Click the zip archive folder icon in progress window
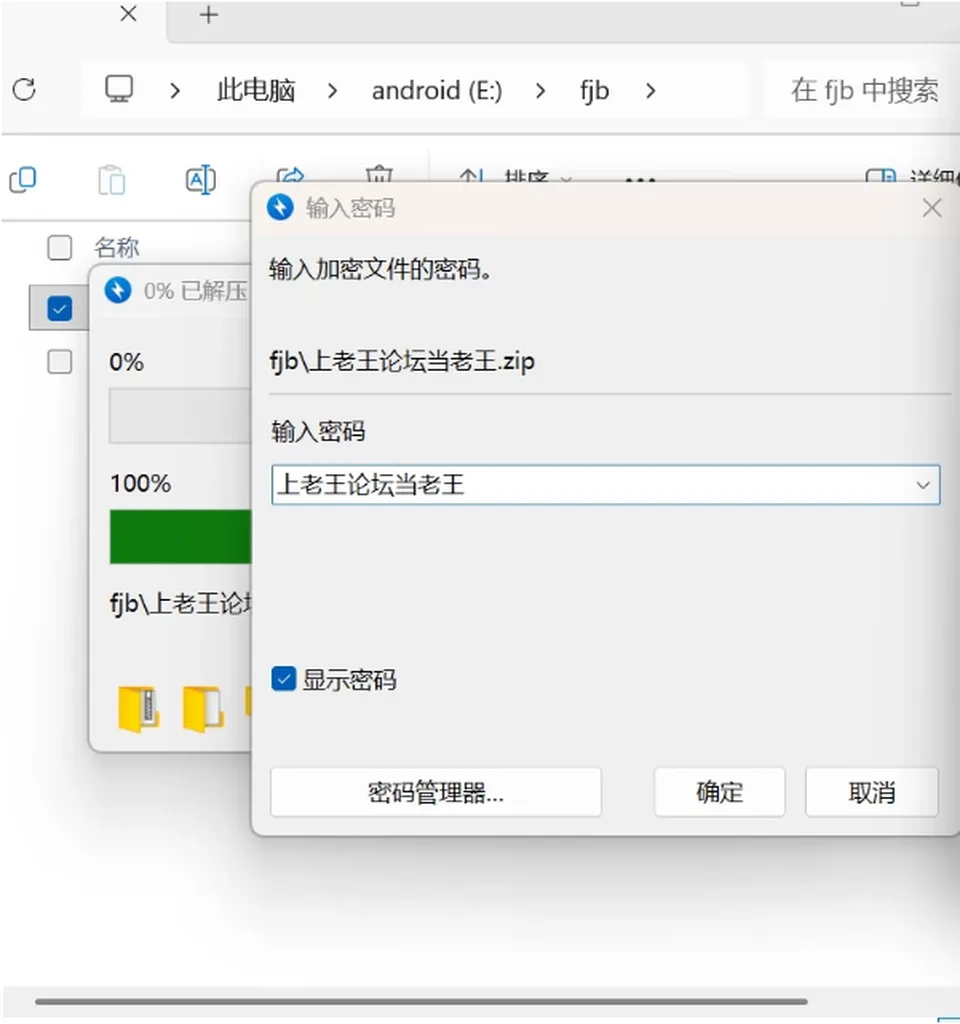This screenshot has height=1024, width=960. pyautogui.click(x=138, y=709)
